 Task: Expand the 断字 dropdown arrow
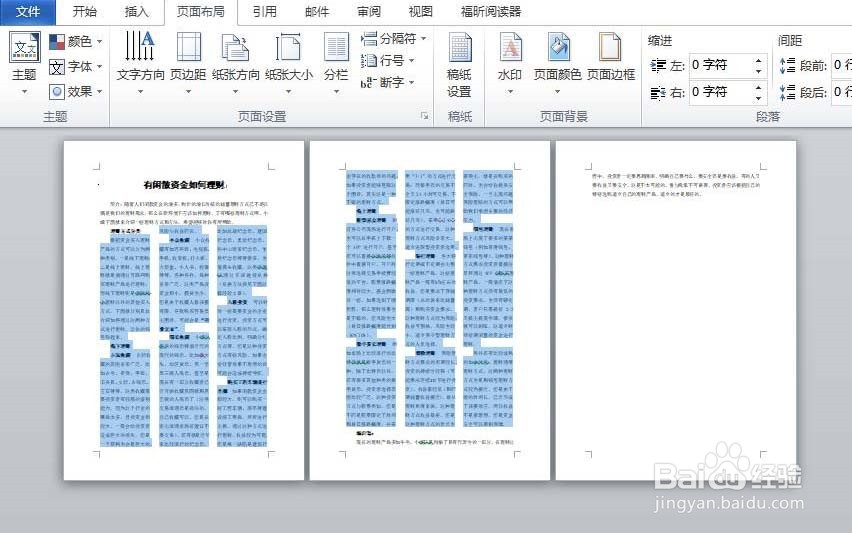click(x=411, y=83)
